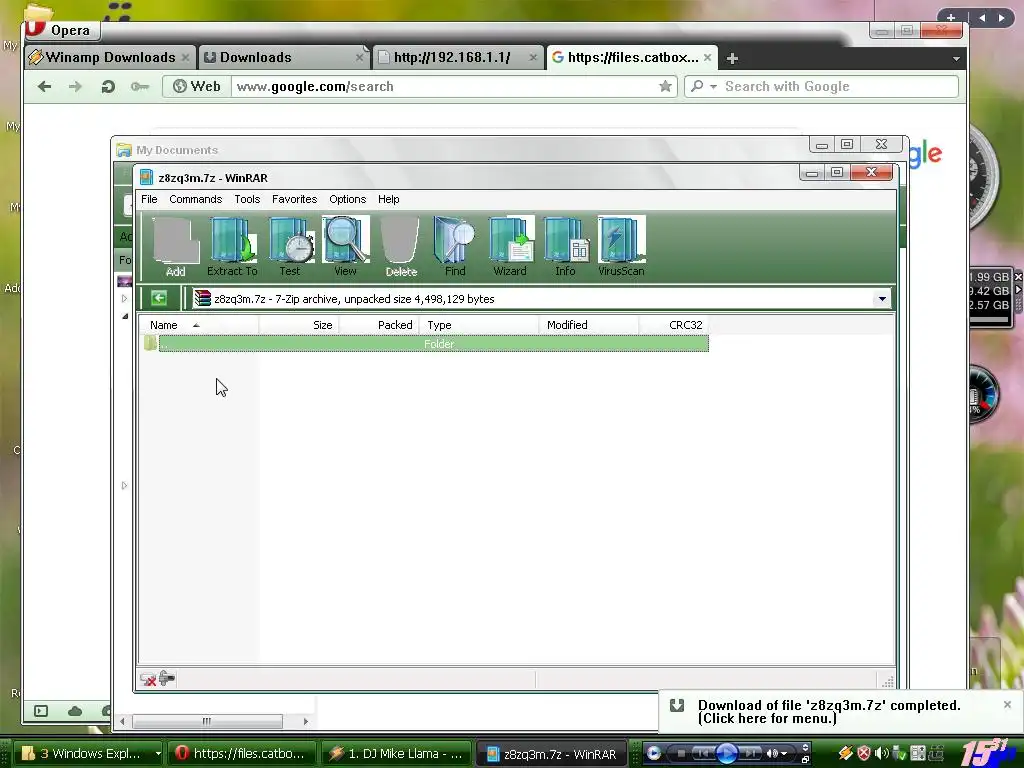This screenshot has width=1024, height=768.
Task: Click the Opera address bar URL field
Action: (444, 86)
